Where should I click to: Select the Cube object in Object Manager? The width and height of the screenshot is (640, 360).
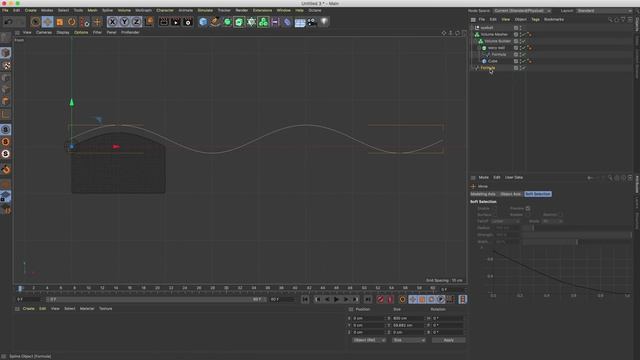[493, 61]
